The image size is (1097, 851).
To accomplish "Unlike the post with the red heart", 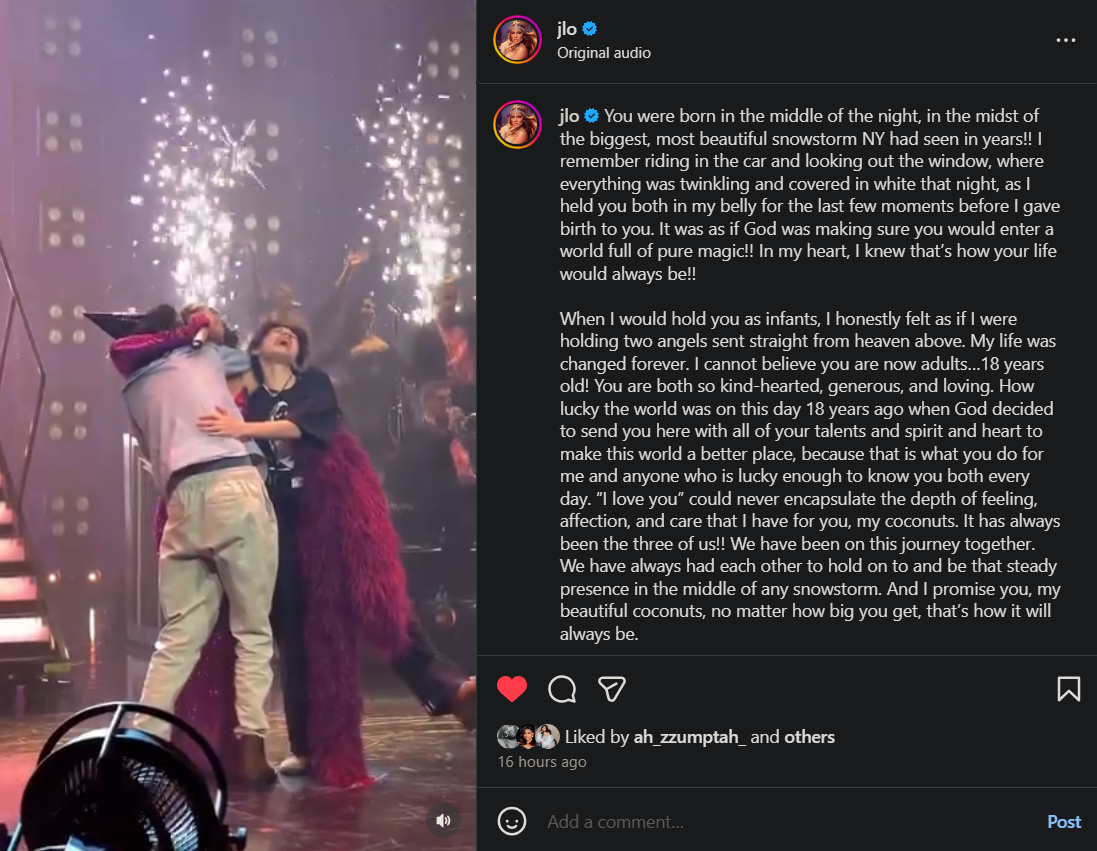I will [512, 689].
